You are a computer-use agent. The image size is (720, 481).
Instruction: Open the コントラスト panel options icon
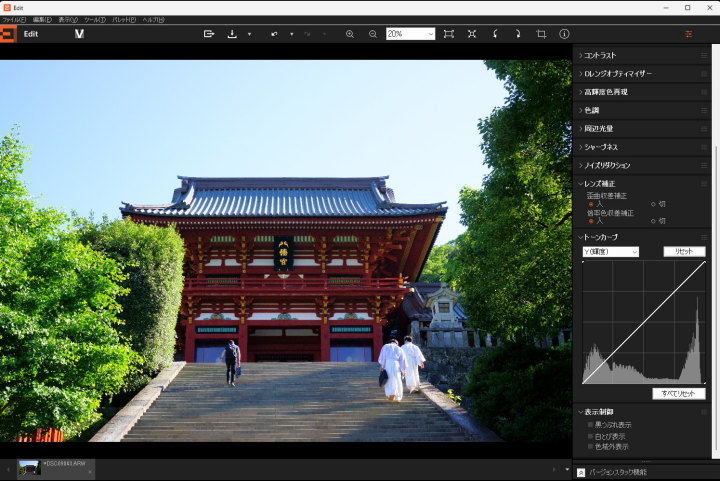[704, 55]
